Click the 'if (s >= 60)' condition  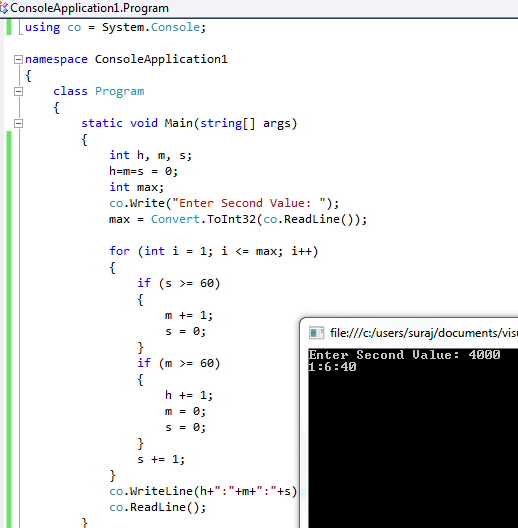coord(179,283)
